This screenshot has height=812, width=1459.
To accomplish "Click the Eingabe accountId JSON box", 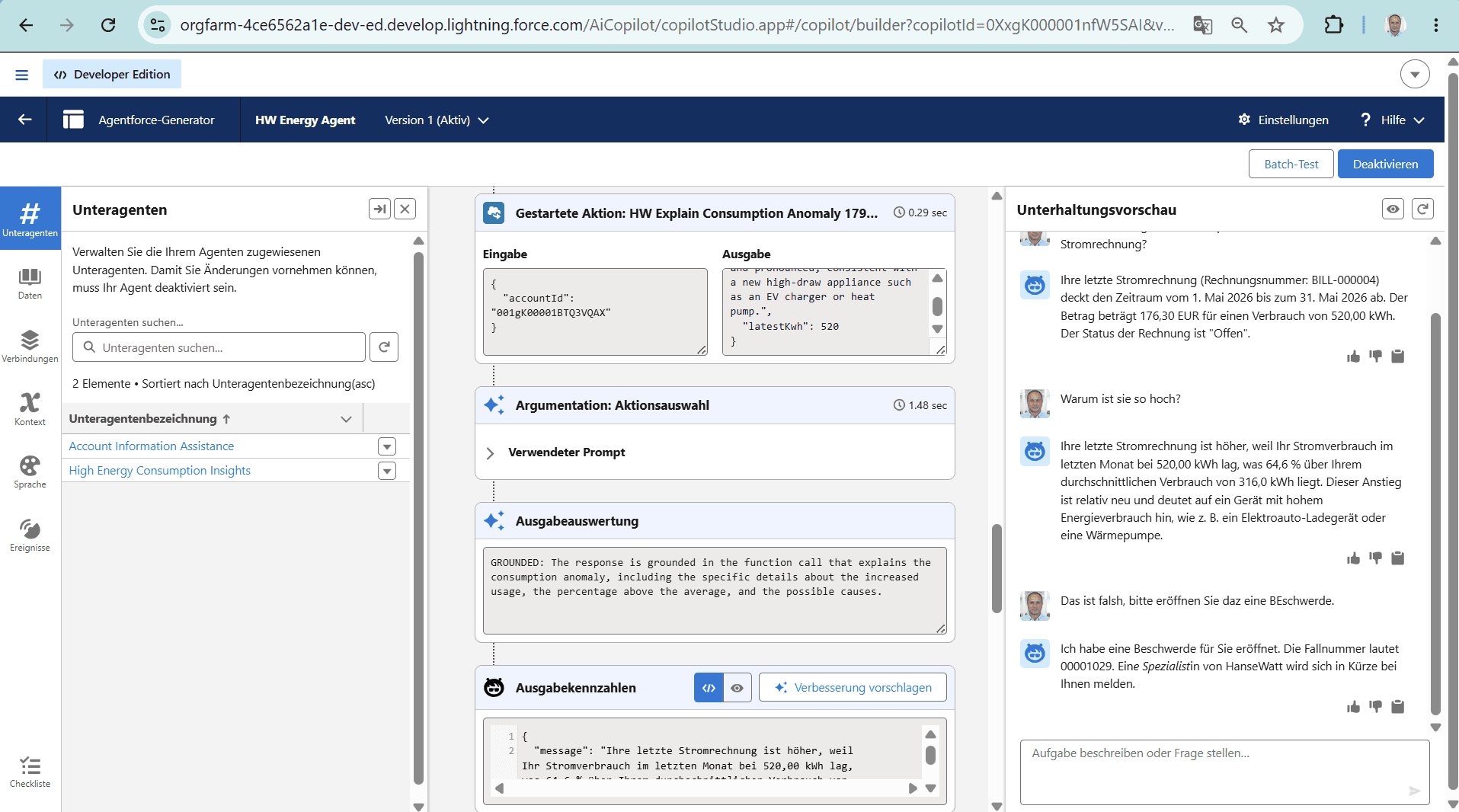I will point(595,312).
